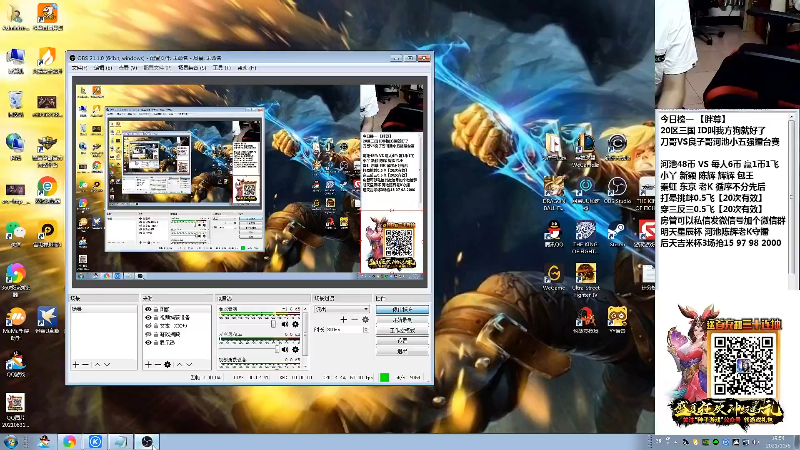Select the only scene in the Scenes list

pos(104,309)
